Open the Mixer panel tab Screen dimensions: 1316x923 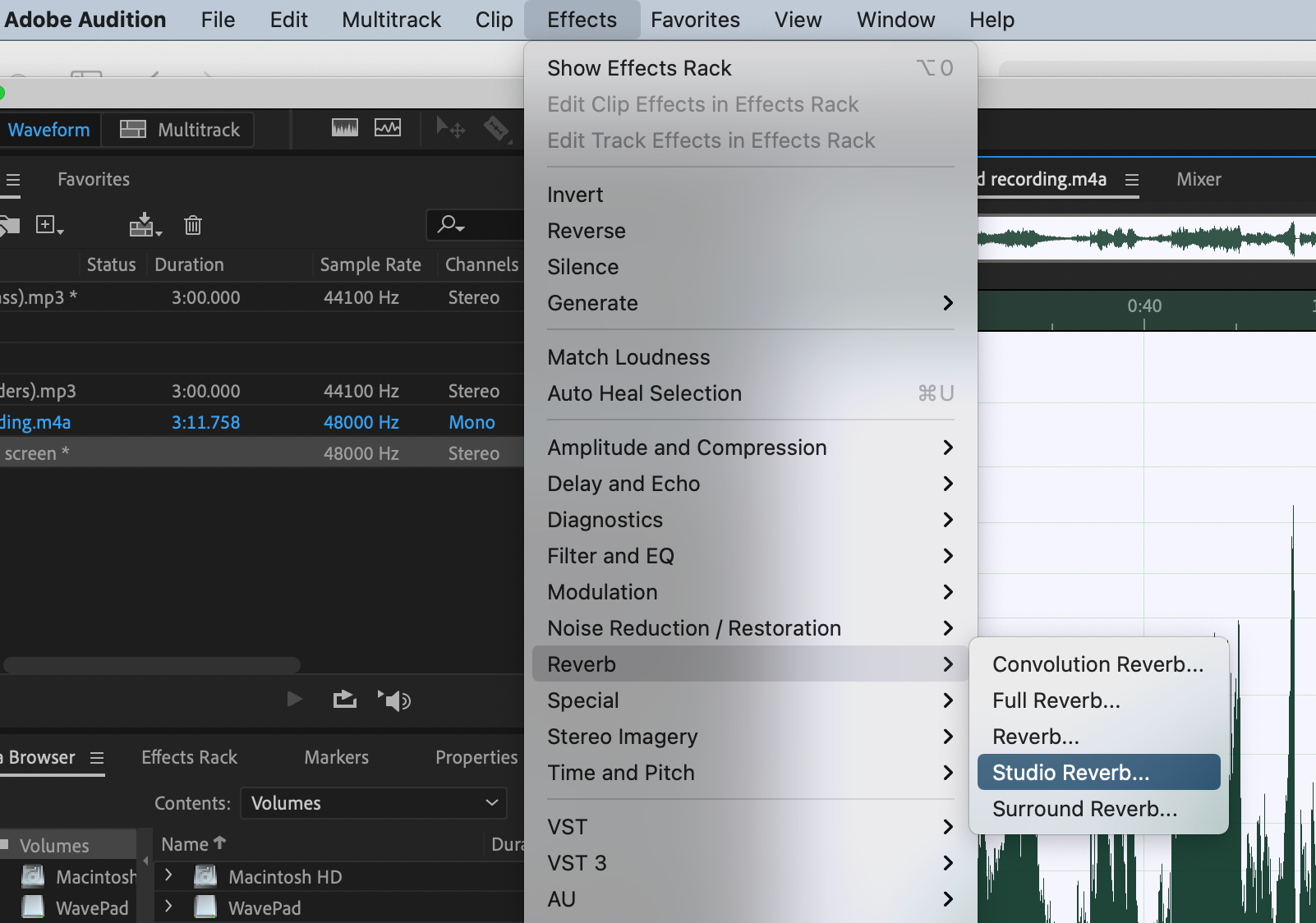[1199, 179]
